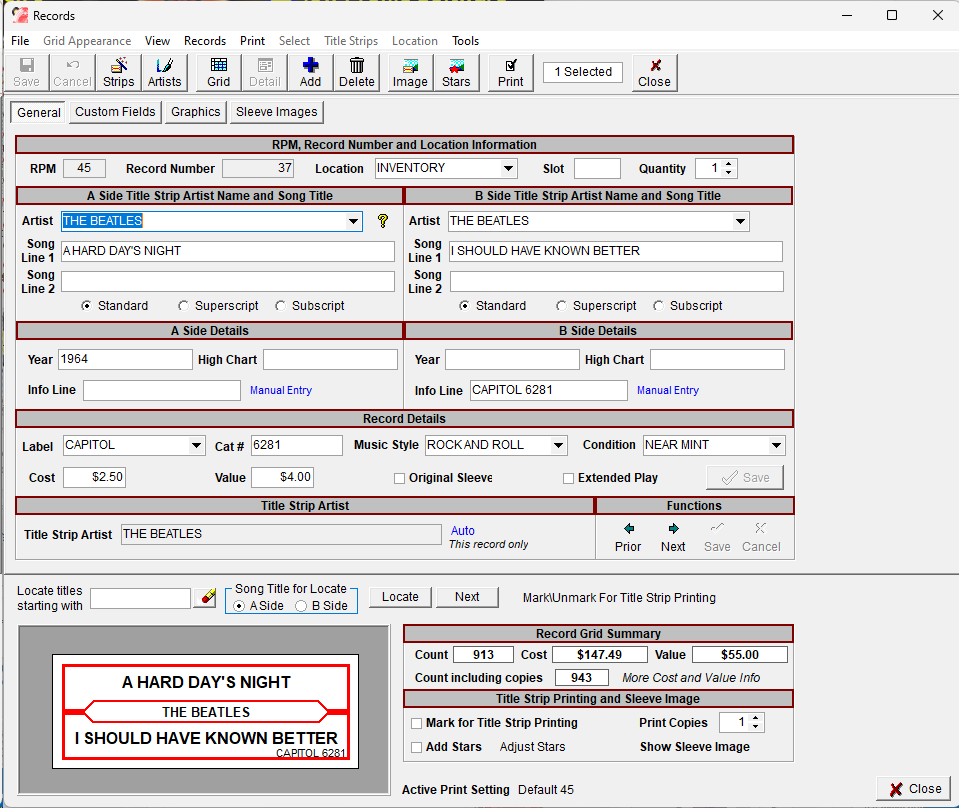Screen dimensions: 959x808
Task: Switch to the Graphics tab
Action: (x=196, y=112)
